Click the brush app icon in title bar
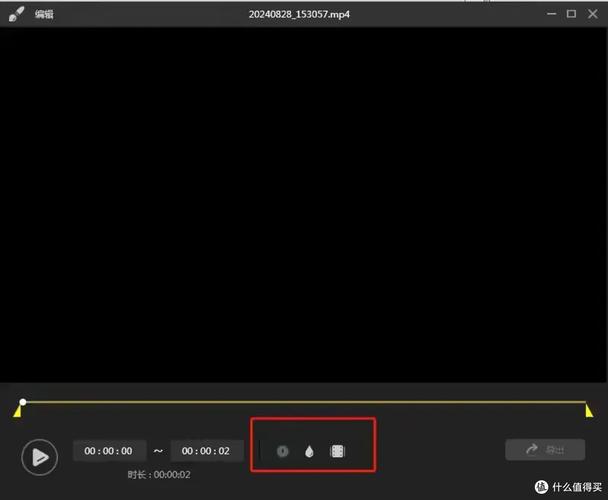This screenshot has height=500, width=608. pyautogui.click(x=17, y=14)
